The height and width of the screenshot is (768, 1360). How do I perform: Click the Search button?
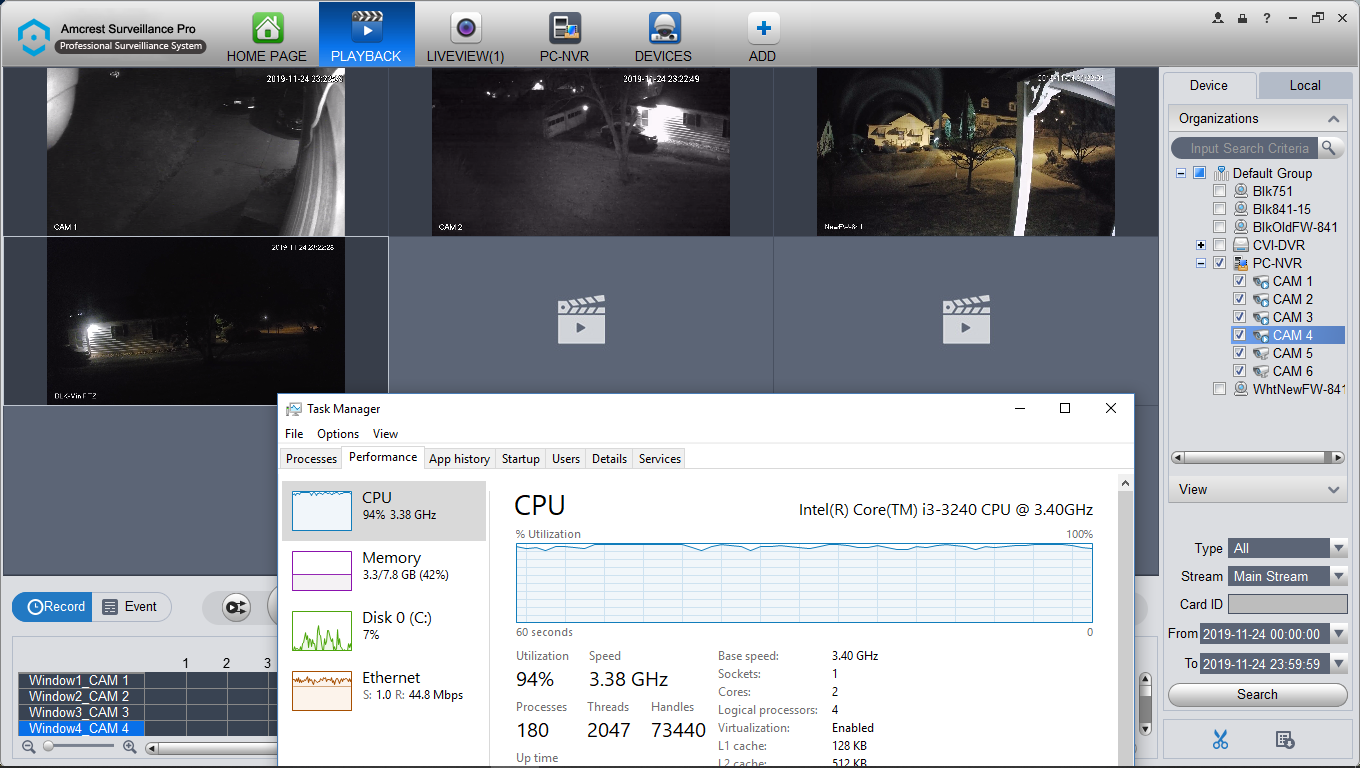coord(1257,694)
